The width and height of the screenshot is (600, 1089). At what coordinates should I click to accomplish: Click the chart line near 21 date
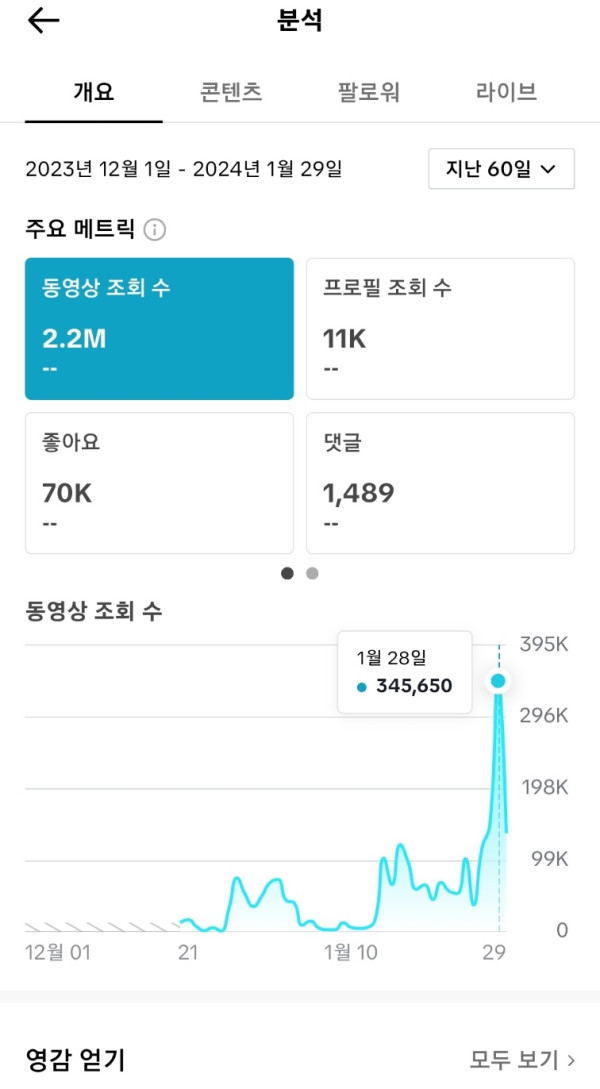[x=188, y=922]
